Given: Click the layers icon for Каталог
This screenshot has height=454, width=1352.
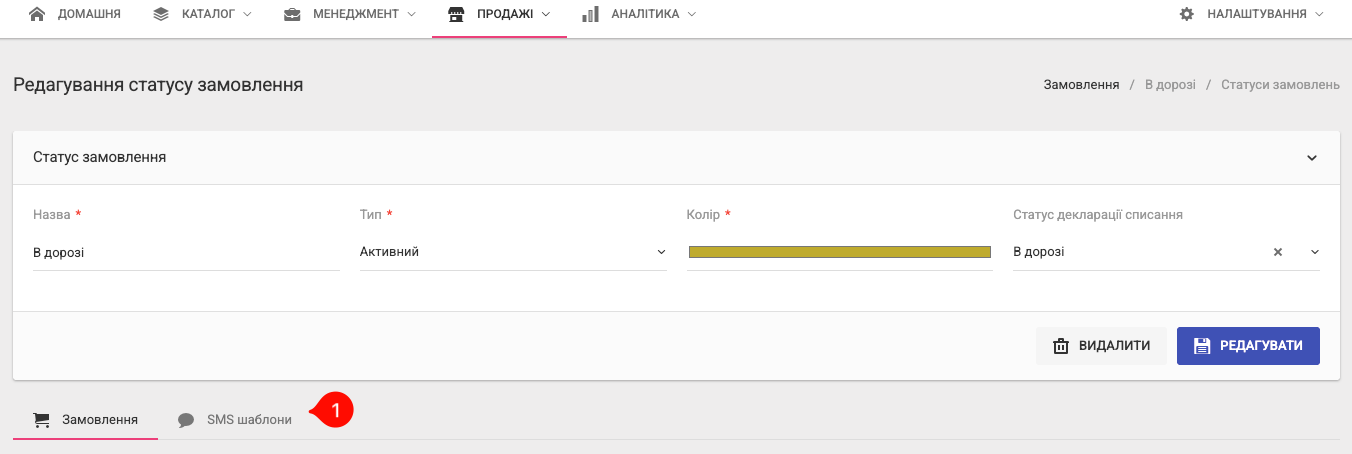Looking at the screenshot, I should [162, 14].
